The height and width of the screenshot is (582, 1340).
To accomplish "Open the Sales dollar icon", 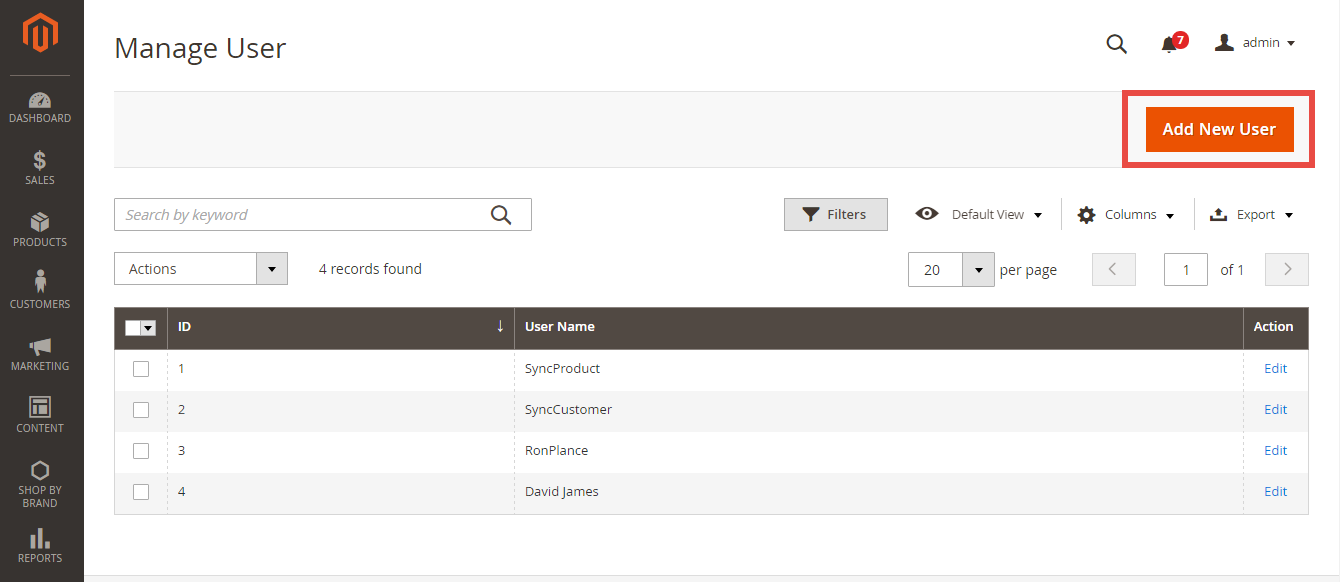I will coord(40,161).
